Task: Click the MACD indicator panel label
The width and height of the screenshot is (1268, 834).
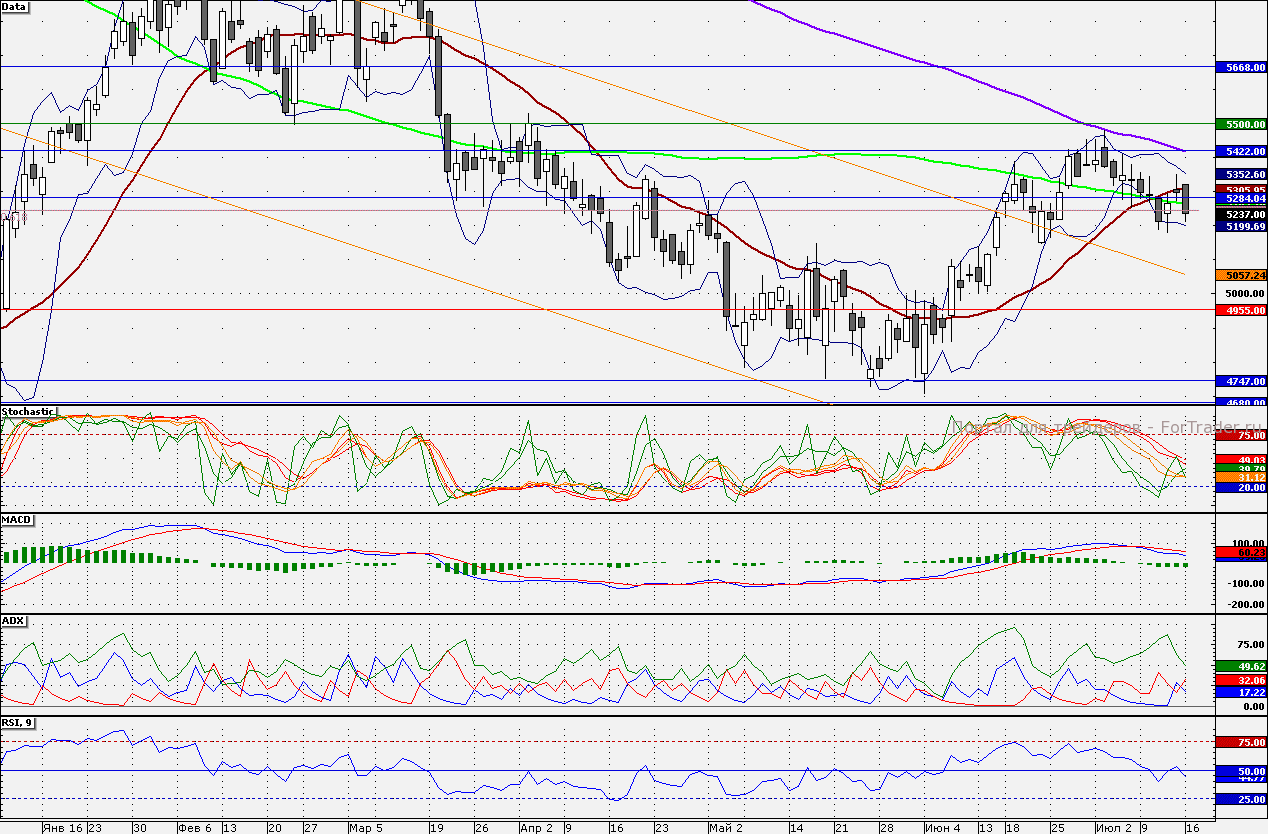Action: [x=16, y=521]
